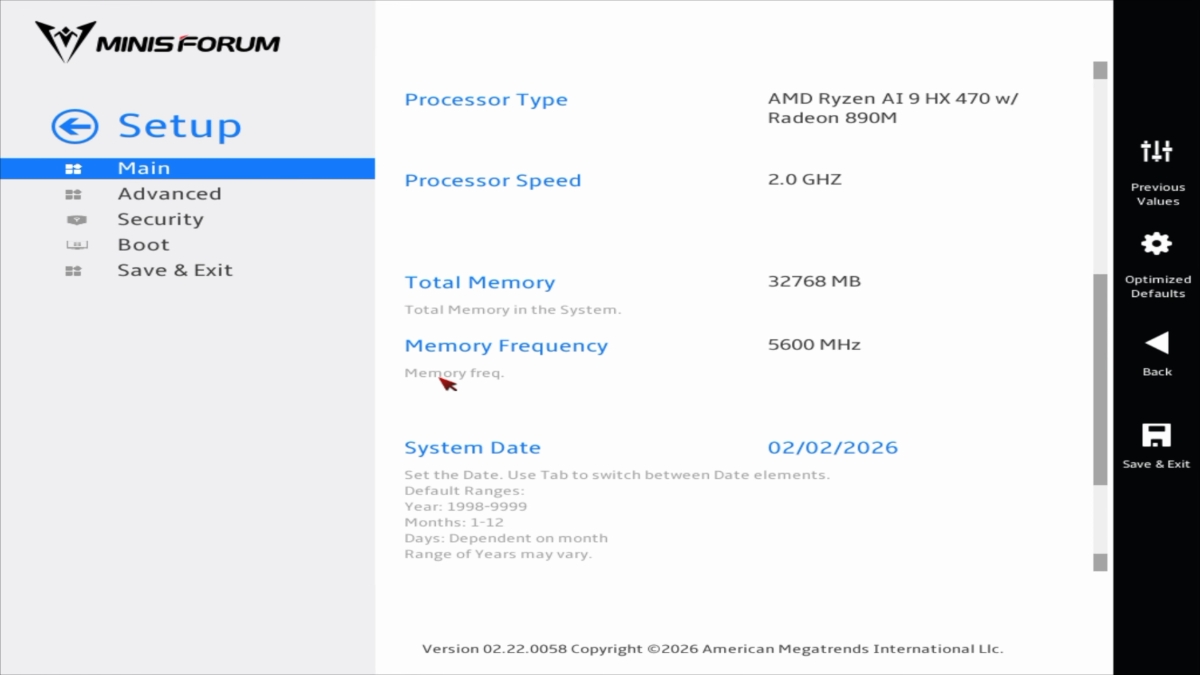Select the Boot menu item

pos(143,245)
